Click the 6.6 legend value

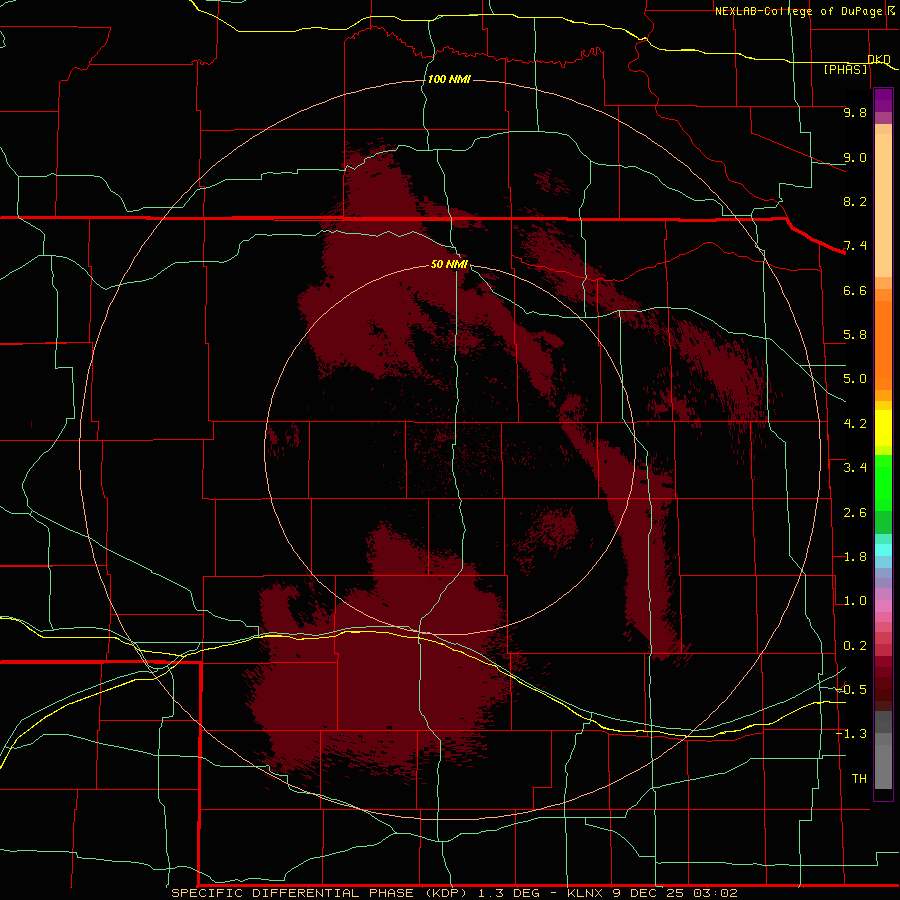(x=855, y=290)
